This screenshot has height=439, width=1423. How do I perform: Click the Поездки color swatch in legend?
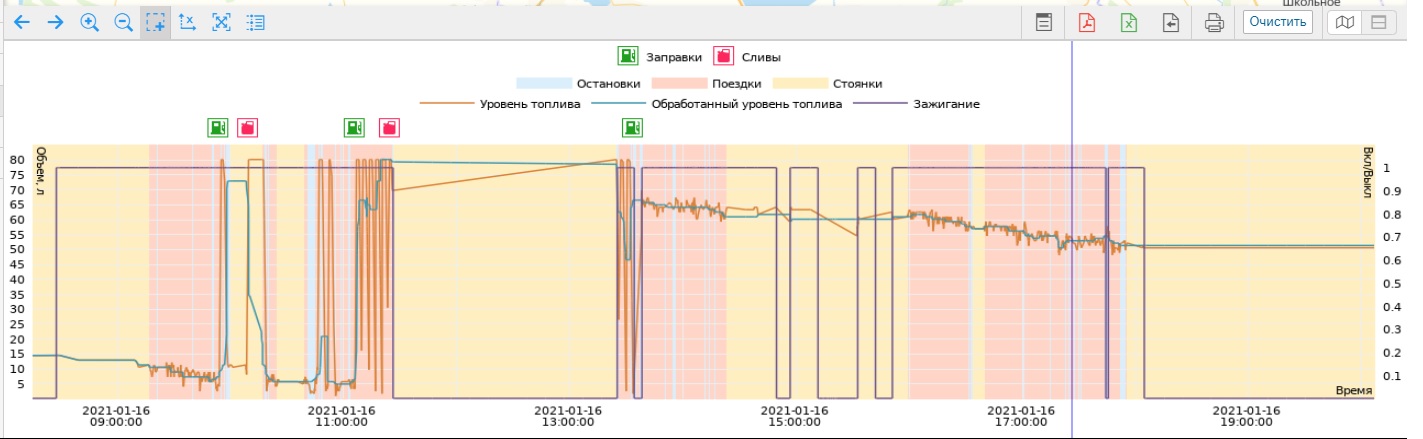coord(679,84)
